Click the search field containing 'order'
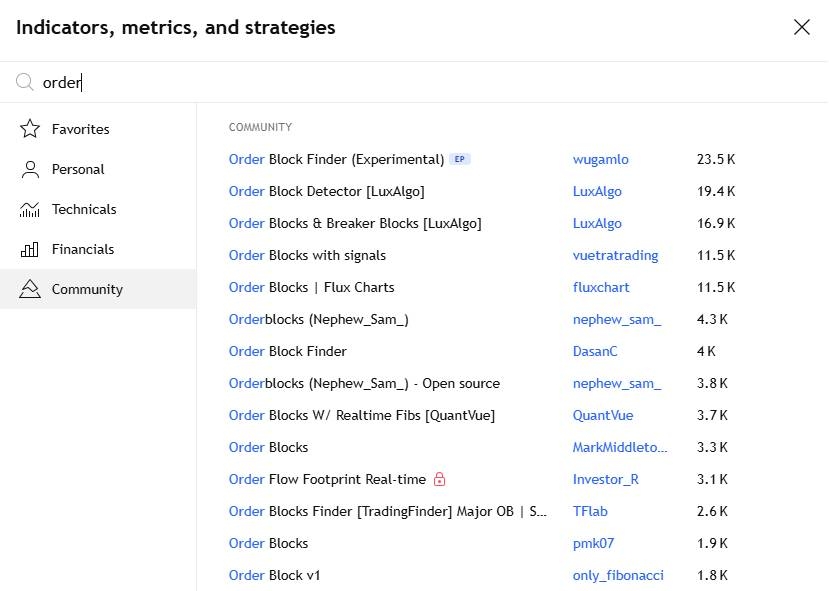This screenshot has width=829, height=591. coord(400,82)
